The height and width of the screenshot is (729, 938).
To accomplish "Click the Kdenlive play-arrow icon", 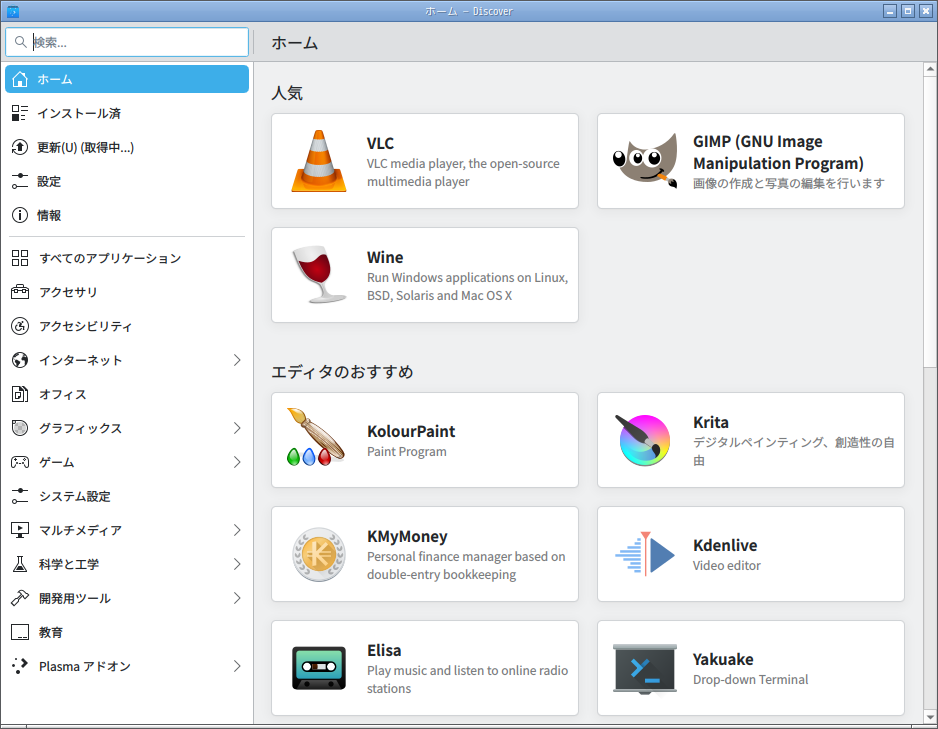I will (645, 554).
